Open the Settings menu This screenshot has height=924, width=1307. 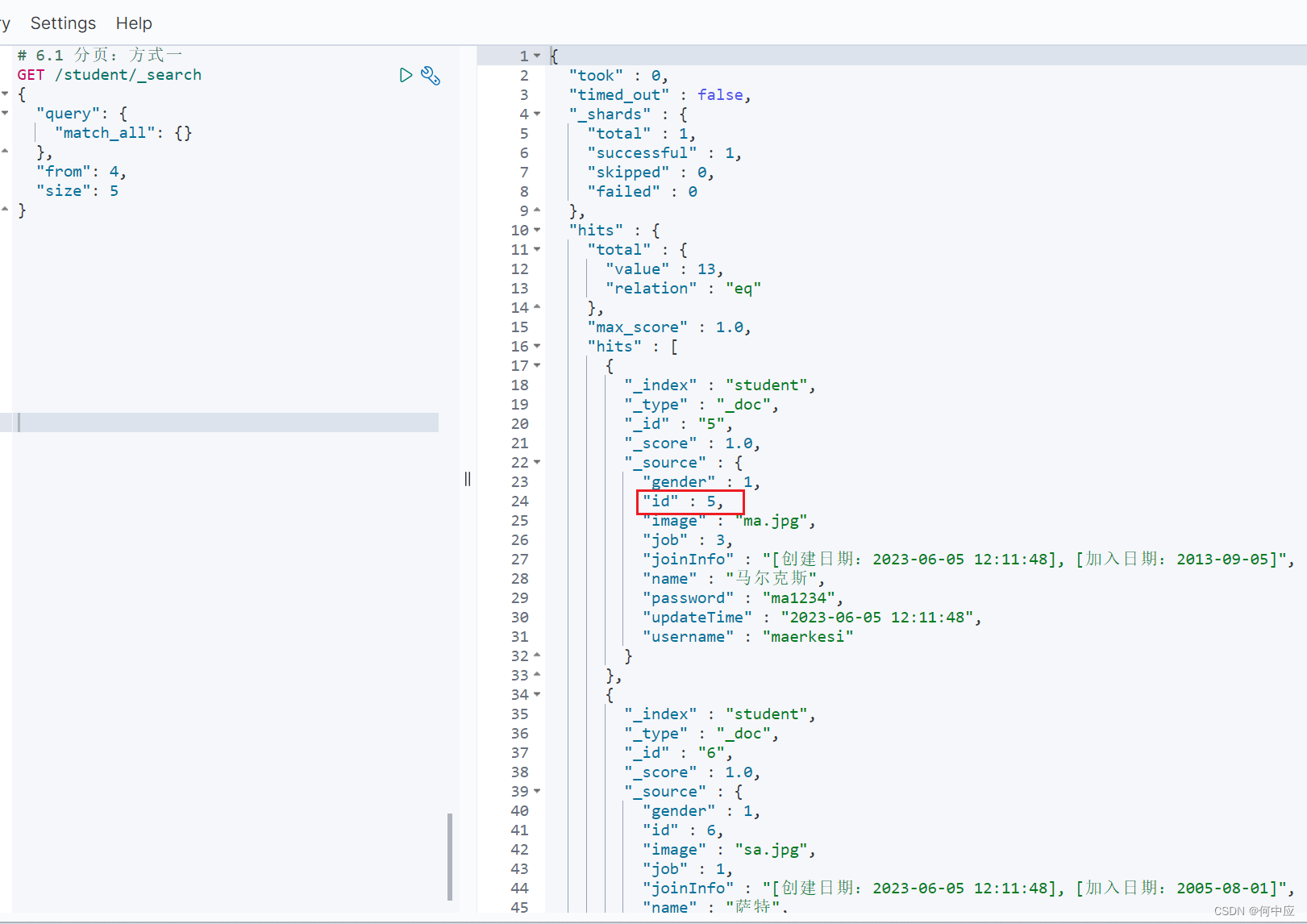(x=63, y=23)
